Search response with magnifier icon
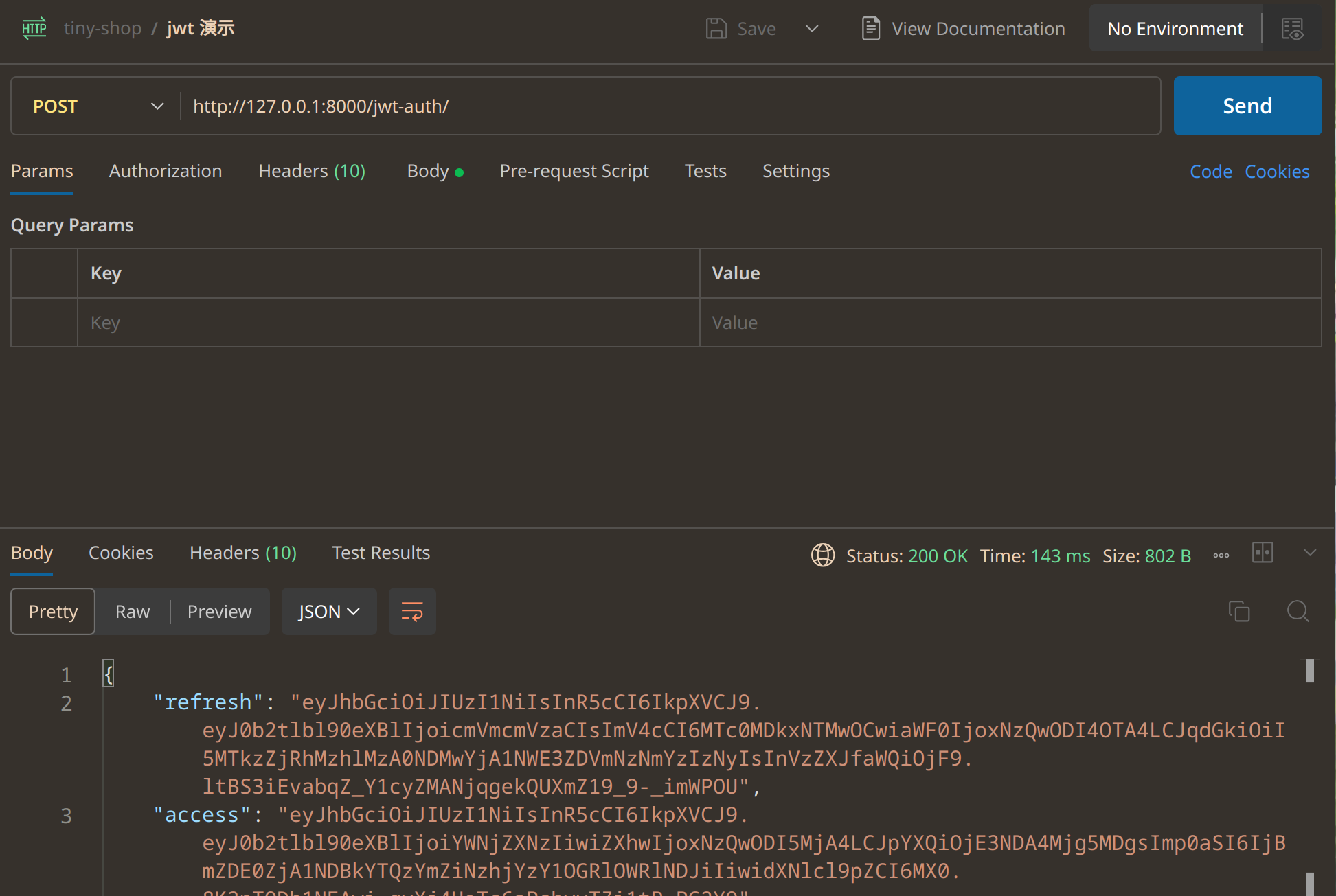The height and width of the screenshot is (896, 1336). (1298, 611)
